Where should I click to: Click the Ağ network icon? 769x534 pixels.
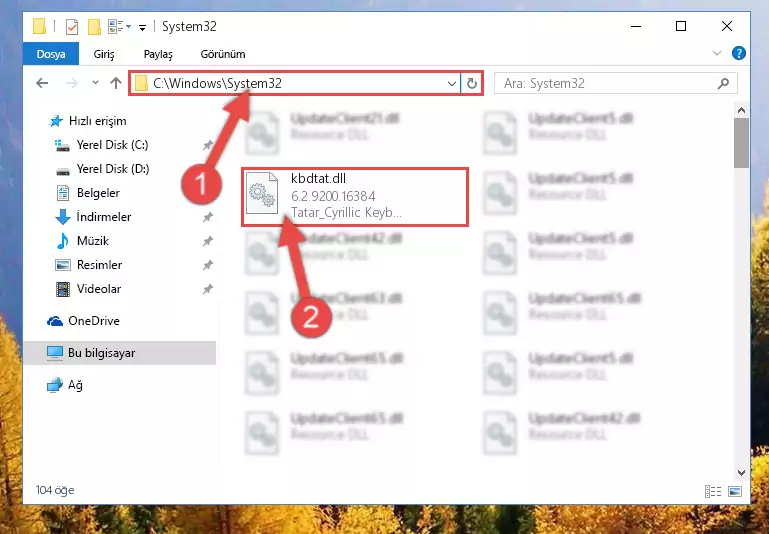pos(55,385)
